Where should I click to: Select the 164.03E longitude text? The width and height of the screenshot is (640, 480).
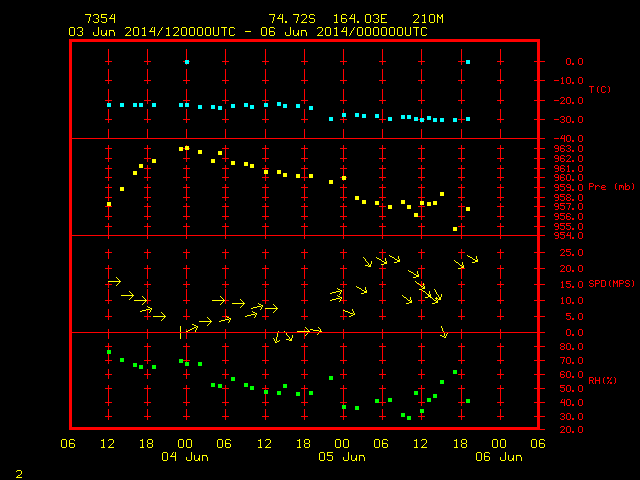(360, 19)
